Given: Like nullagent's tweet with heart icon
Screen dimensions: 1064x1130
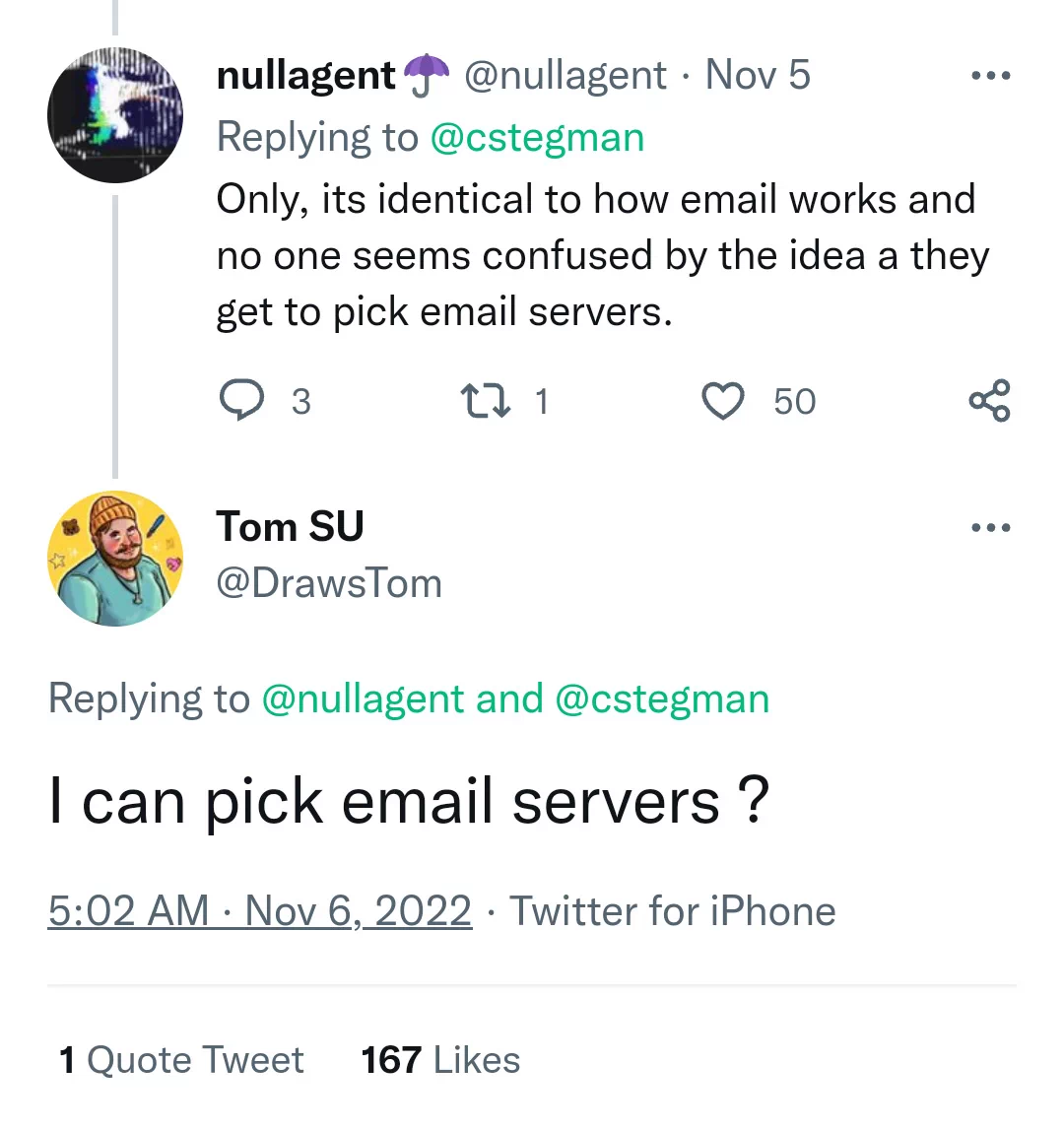Looking at the screenshot, I should tap(723, 401).
